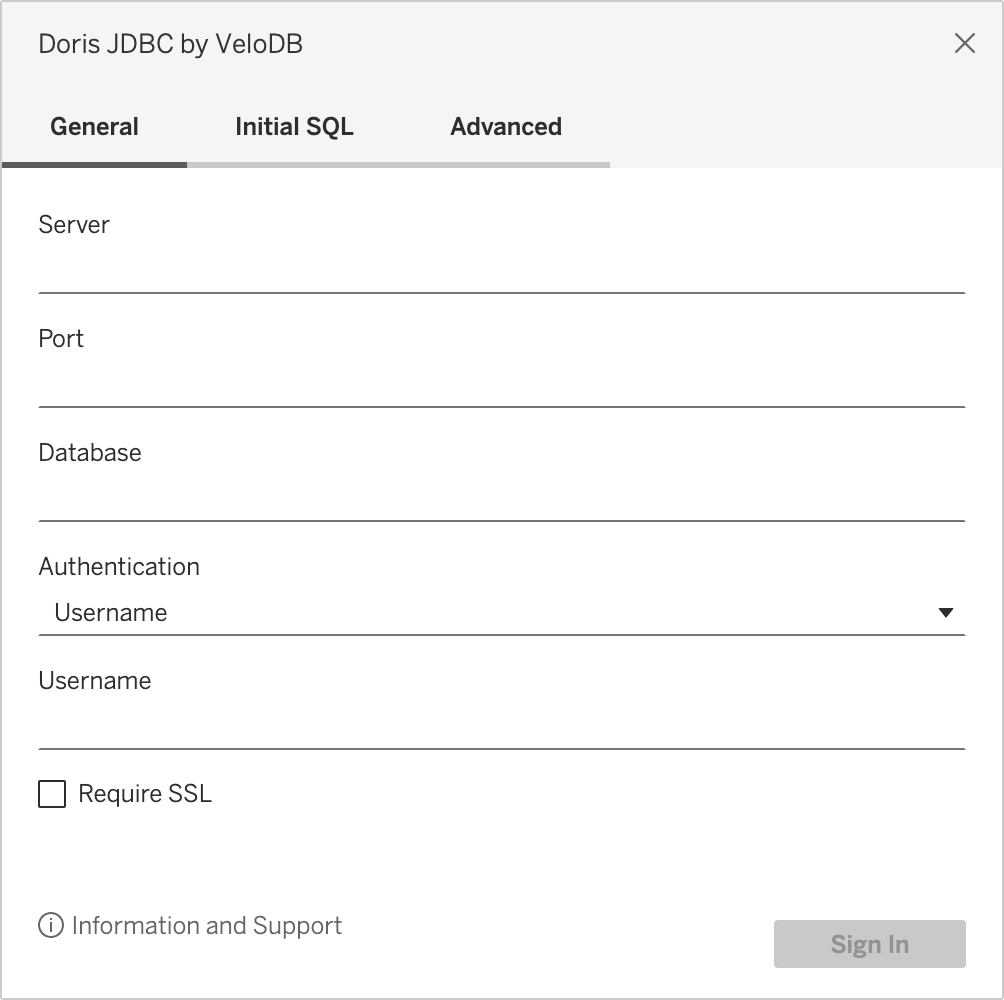Switch to the General tab
This screenshot has height=1000, width=1004.
point(94,127)
